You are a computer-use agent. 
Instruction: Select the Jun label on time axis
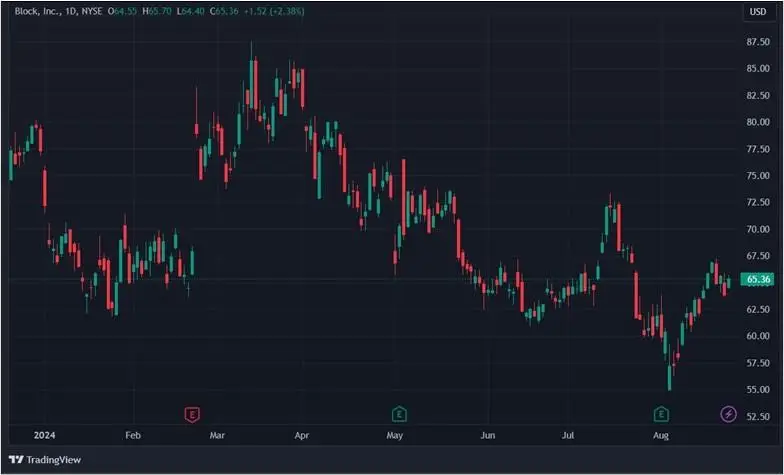(x=488, y=436)
